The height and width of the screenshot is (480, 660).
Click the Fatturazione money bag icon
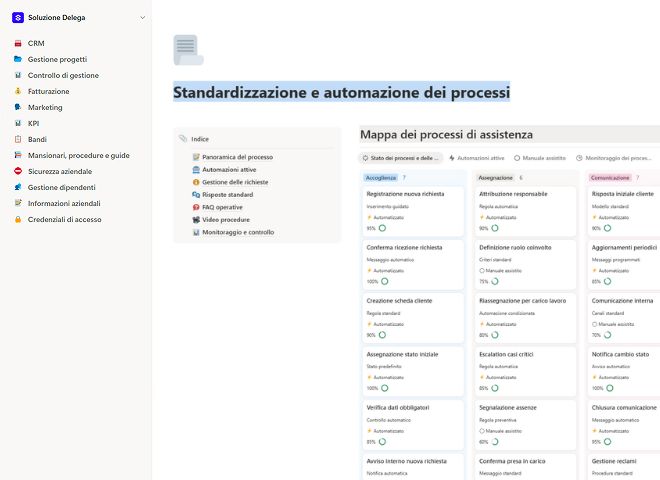[18, 91]
